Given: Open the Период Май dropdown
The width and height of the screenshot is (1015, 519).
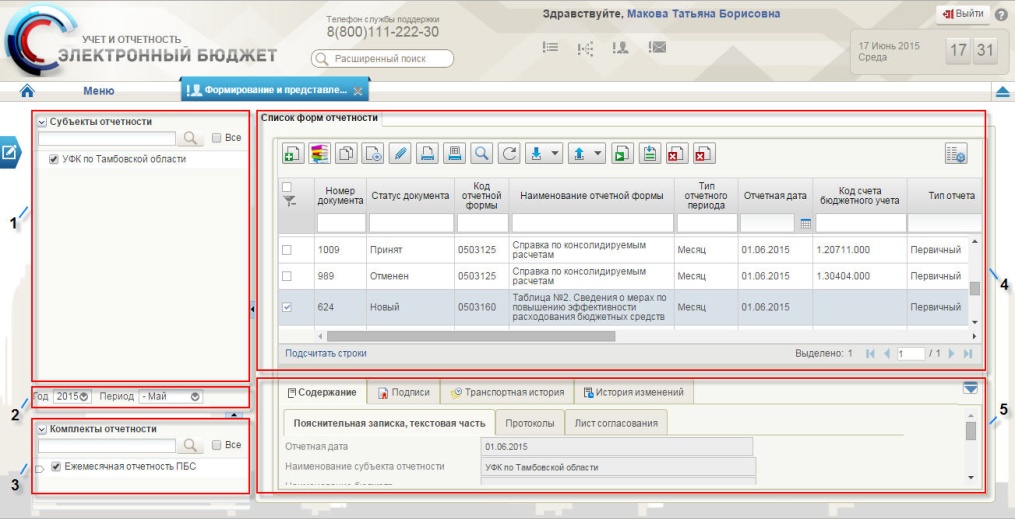Looking at the screenshot, I should tap(171, 397).
